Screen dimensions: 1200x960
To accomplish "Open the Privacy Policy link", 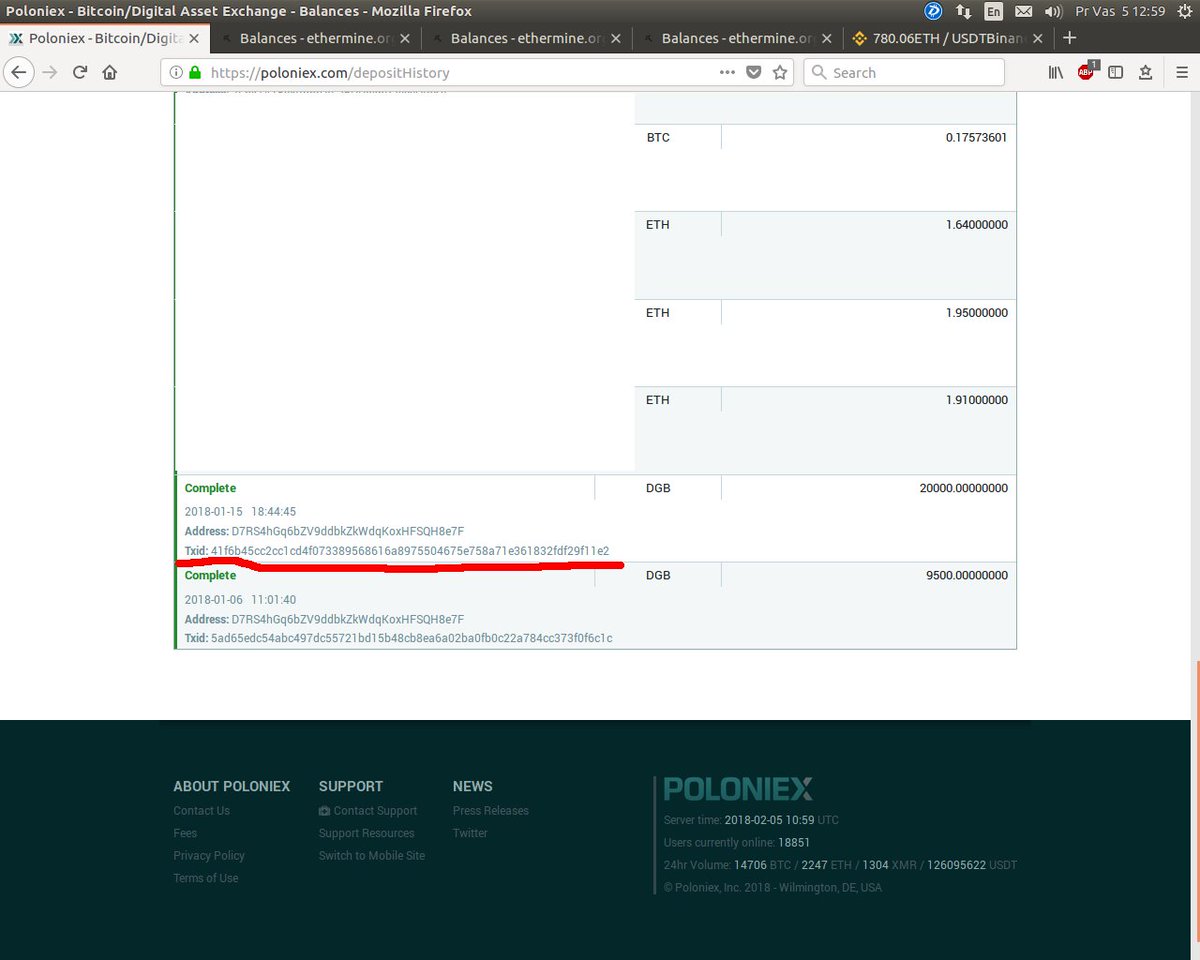I will coord(209,855).
